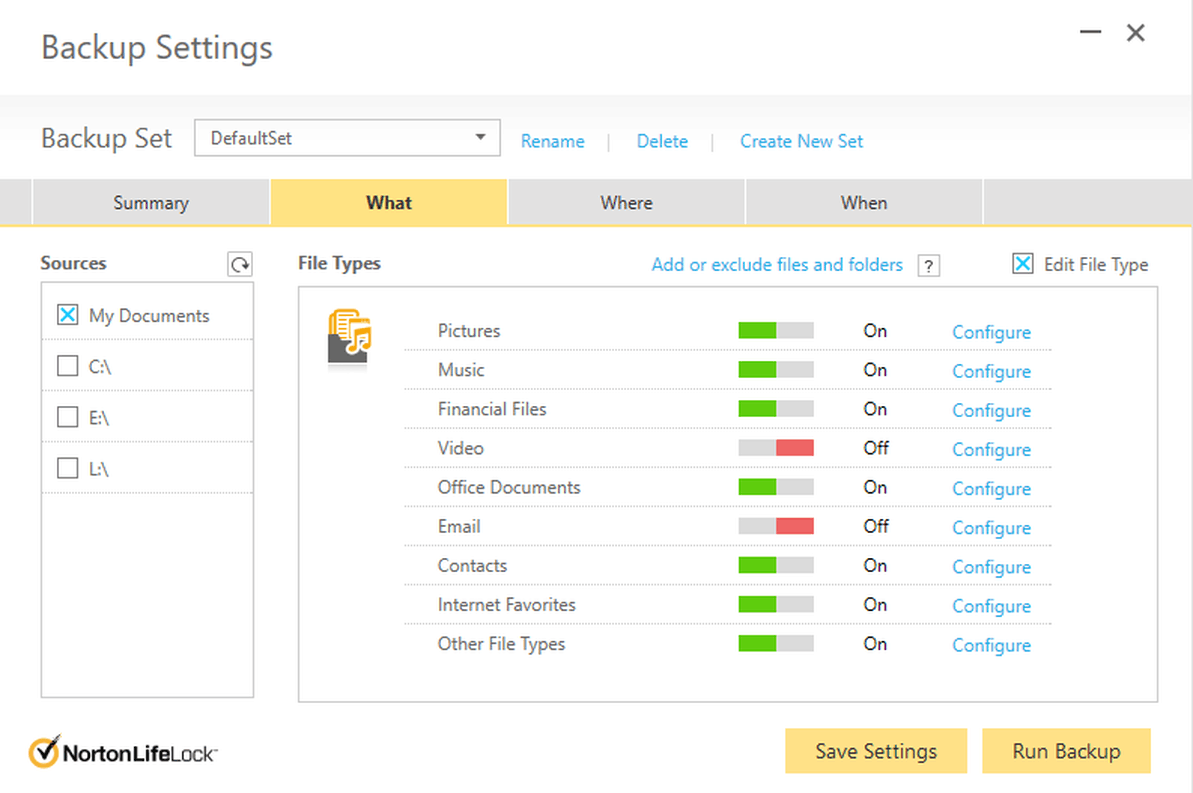Uncheck the Edit File Type checkbox

tap(1023, 264)
